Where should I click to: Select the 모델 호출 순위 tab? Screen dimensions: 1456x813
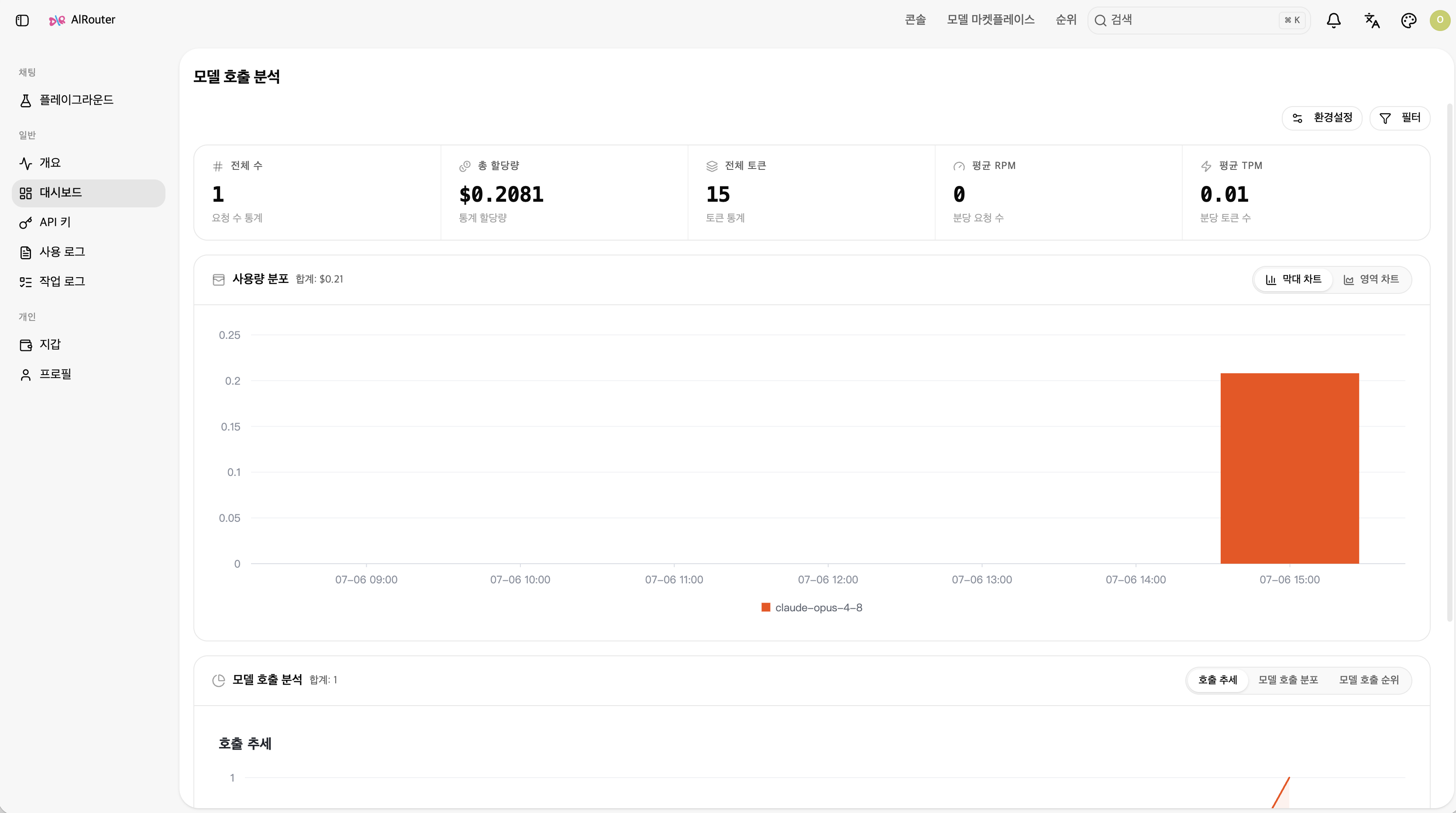tap(1368, 679)
